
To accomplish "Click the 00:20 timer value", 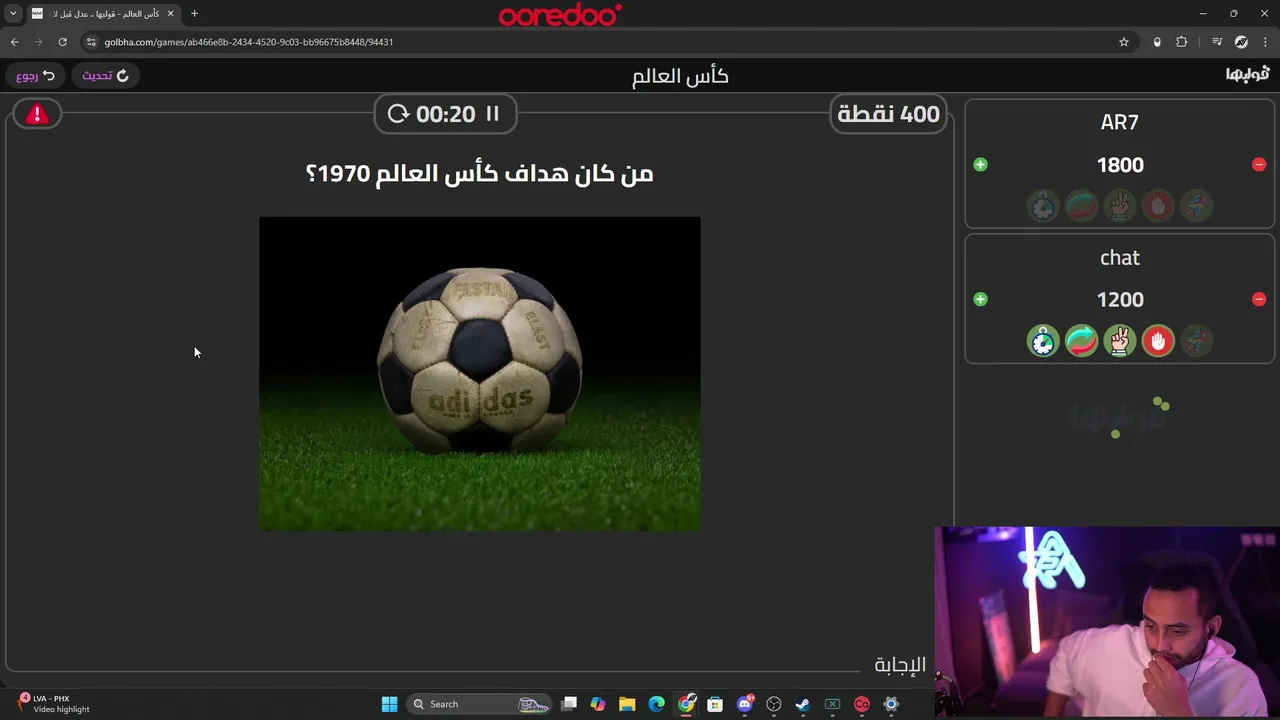I will (x=445, y=114).
